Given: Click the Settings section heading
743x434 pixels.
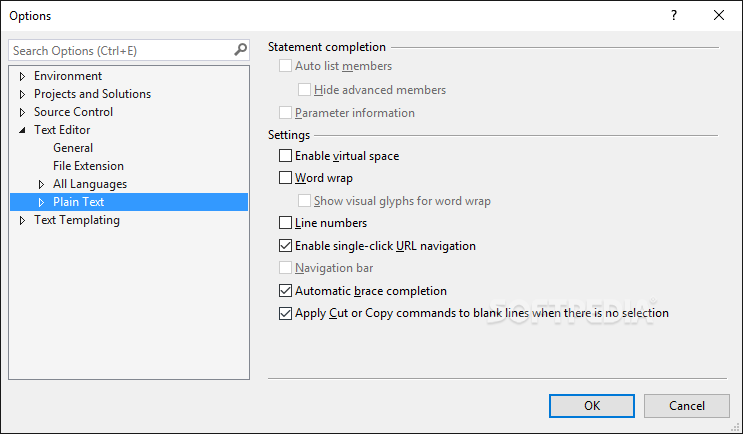Looking at the screenshot, I should click(x=289, y=135).
